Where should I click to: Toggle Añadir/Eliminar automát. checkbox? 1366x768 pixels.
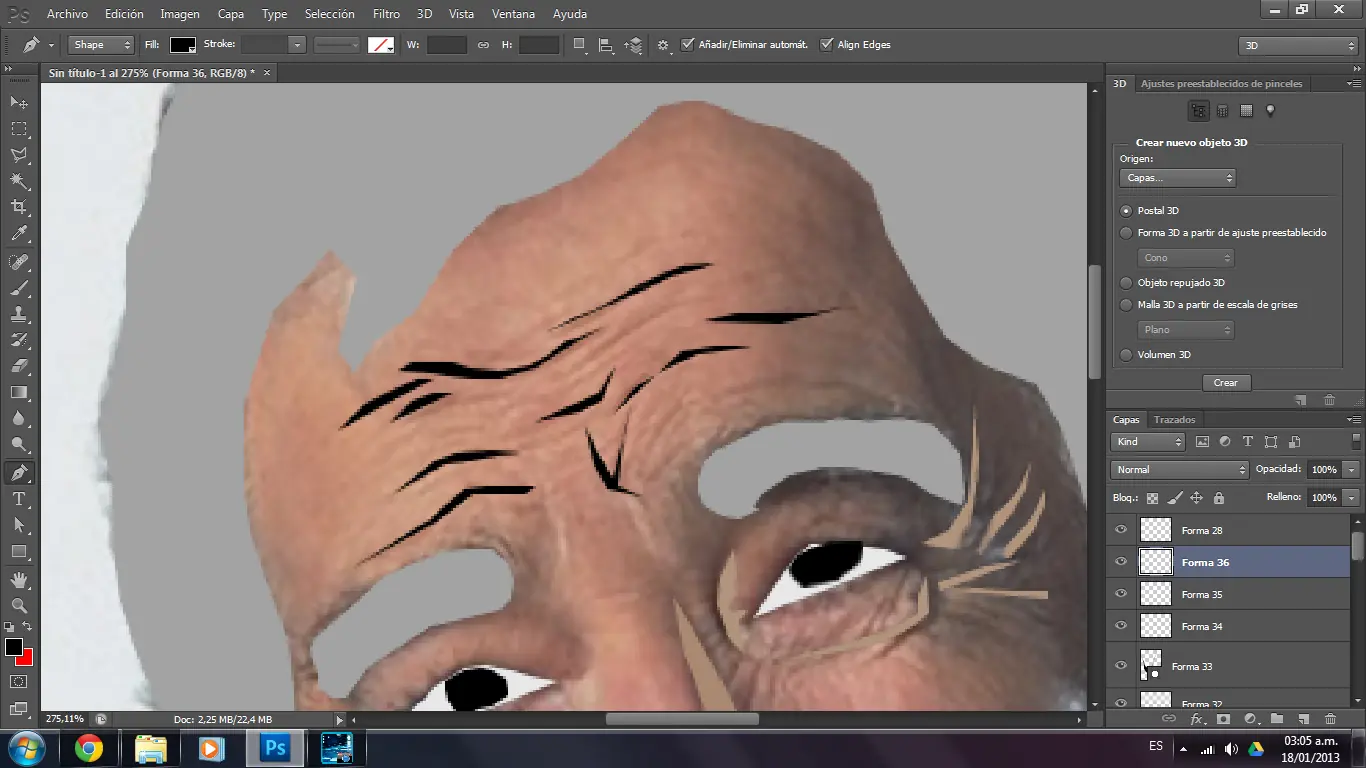point(687,45)
